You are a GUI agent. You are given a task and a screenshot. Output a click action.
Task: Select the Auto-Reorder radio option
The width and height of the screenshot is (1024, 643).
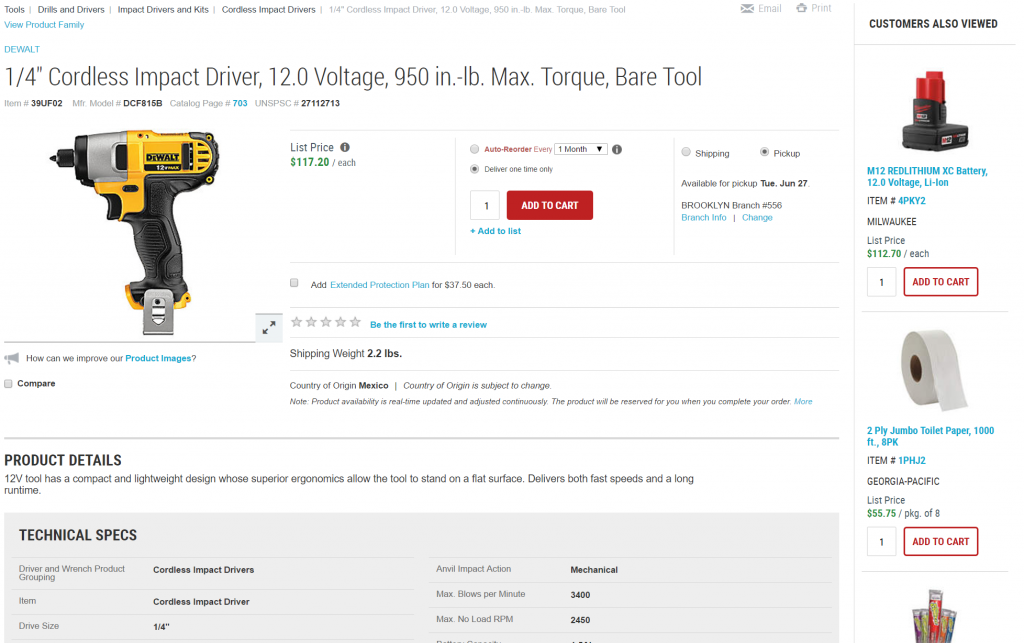pyautogui.click(x=475, y=149)
